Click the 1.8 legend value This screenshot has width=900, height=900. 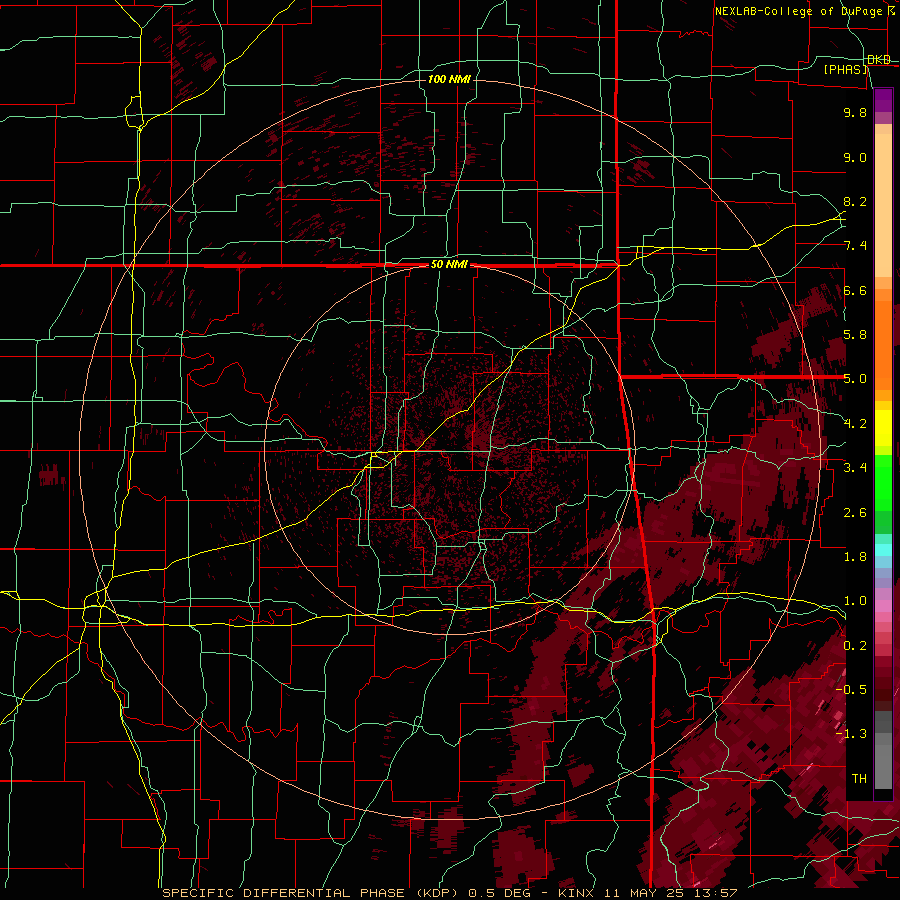pos(855,557)
